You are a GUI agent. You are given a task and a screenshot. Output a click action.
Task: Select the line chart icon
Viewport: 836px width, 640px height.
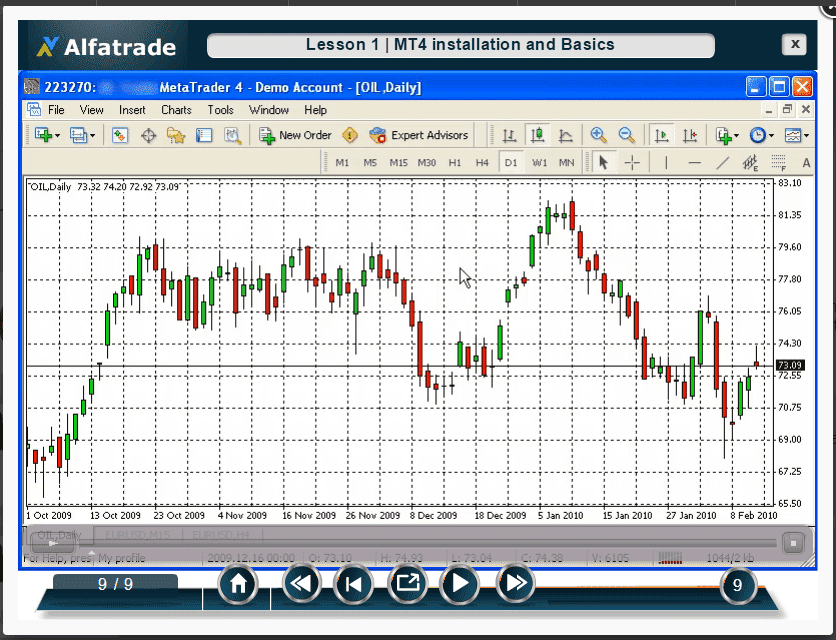click(x=566, y=135)
